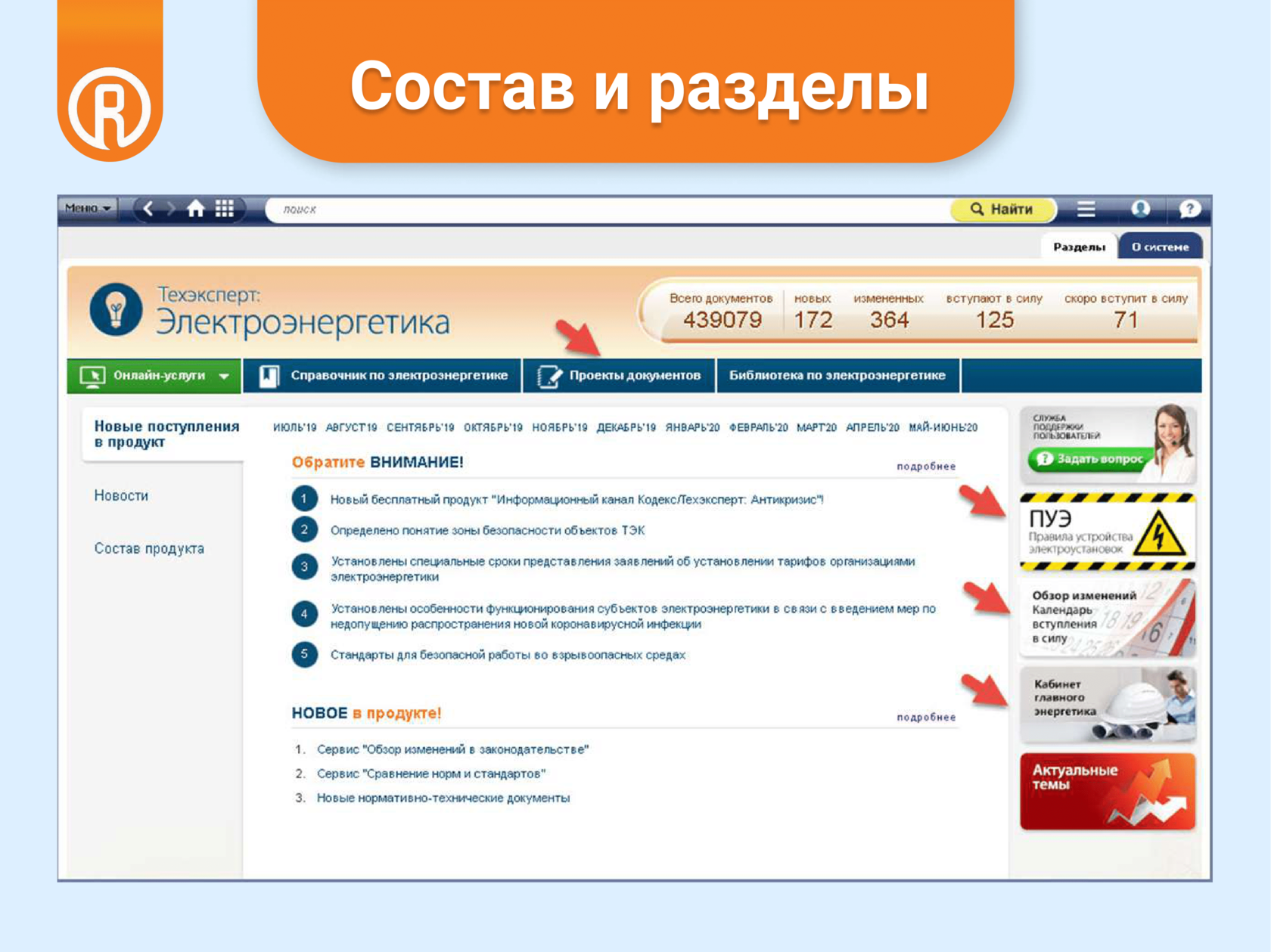Open the ОКТЯБРЬ'19 archive link
The image size is (1271, 952).
point(493,428)
